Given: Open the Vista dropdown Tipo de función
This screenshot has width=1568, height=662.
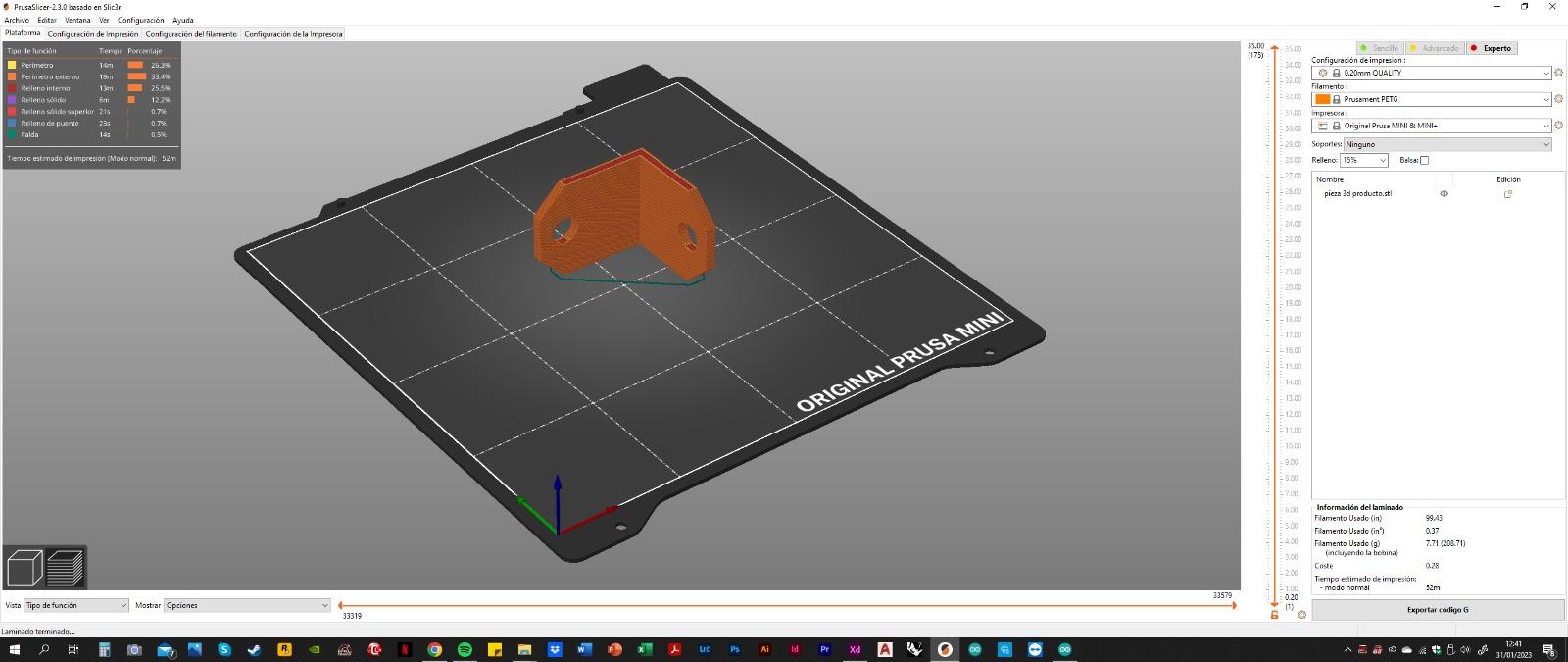Looking at the screenshot, I should coord(76,605).
